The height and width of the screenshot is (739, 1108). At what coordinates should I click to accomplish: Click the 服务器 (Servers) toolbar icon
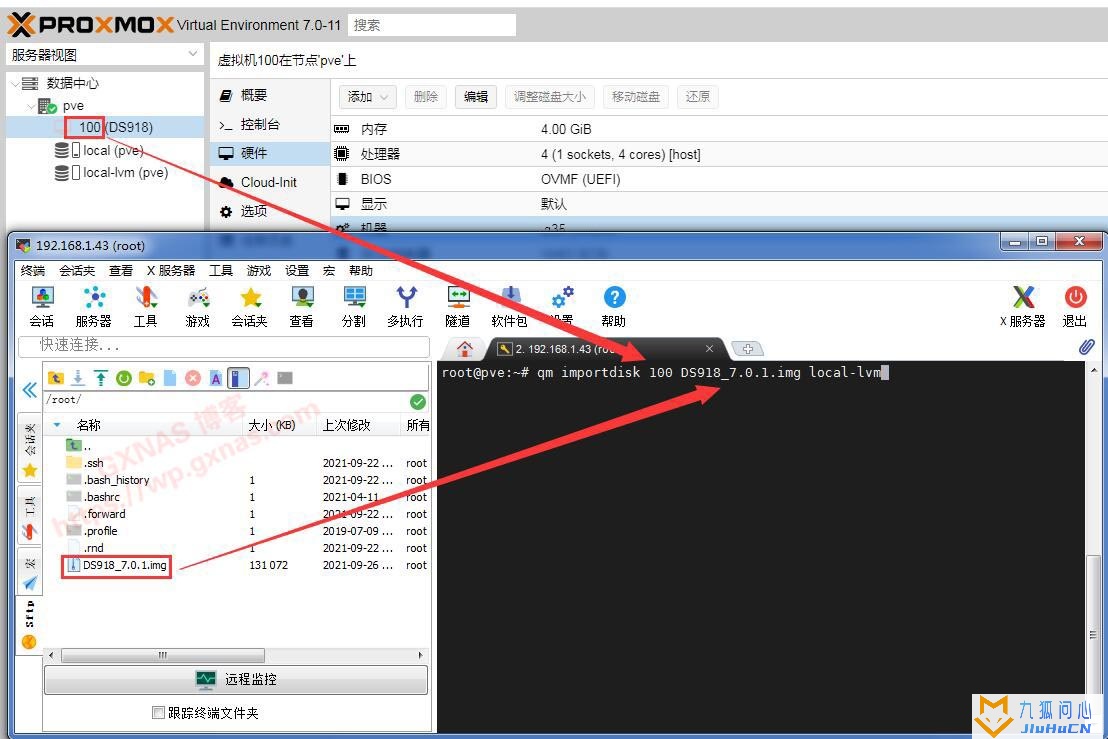(x=93, y=307)
